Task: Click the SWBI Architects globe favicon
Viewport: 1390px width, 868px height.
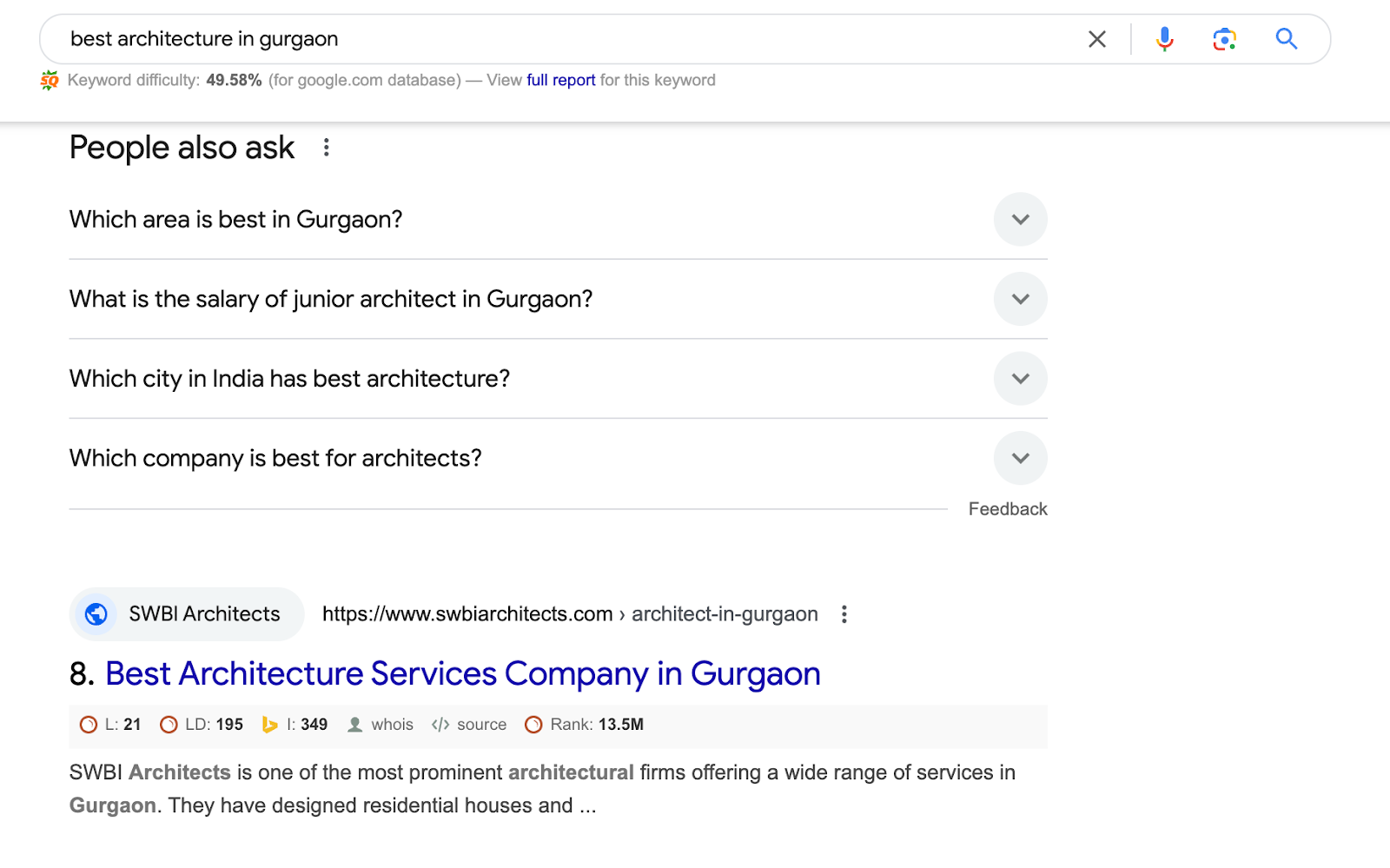Action: 96,614
